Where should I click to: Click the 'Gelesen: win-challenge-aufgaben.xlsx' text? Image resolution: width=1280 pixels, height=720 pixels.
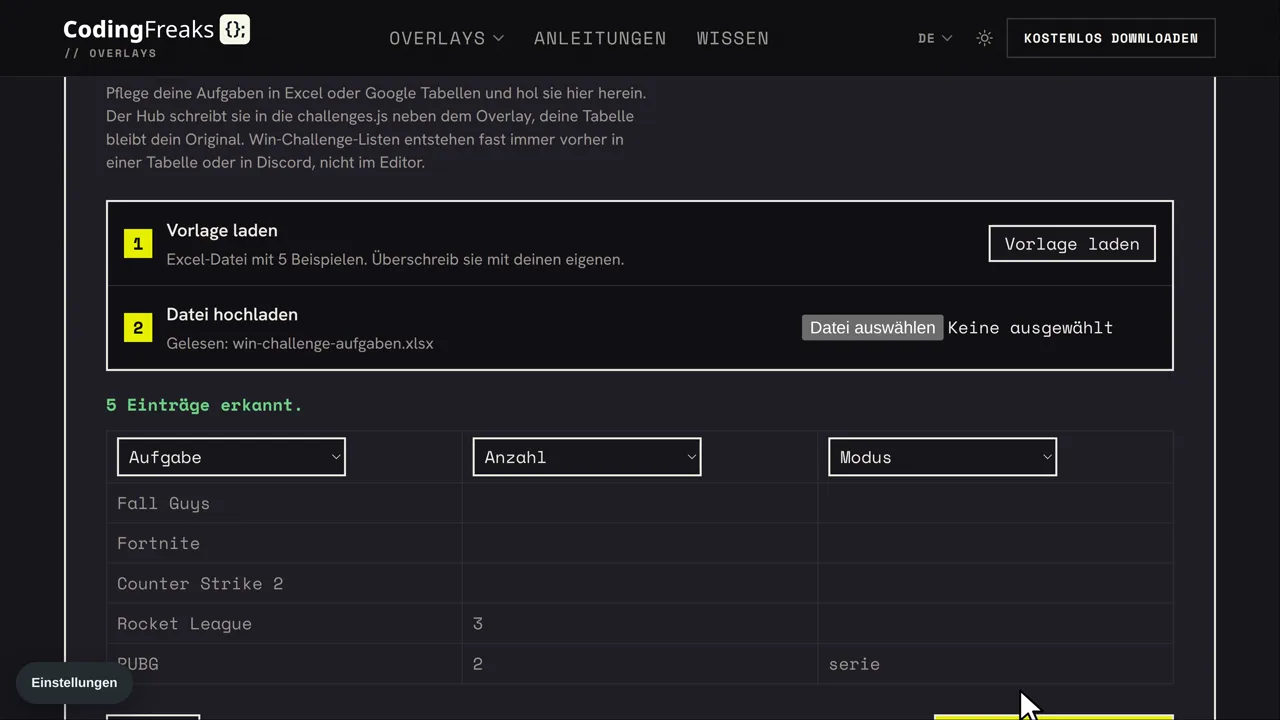300,343
